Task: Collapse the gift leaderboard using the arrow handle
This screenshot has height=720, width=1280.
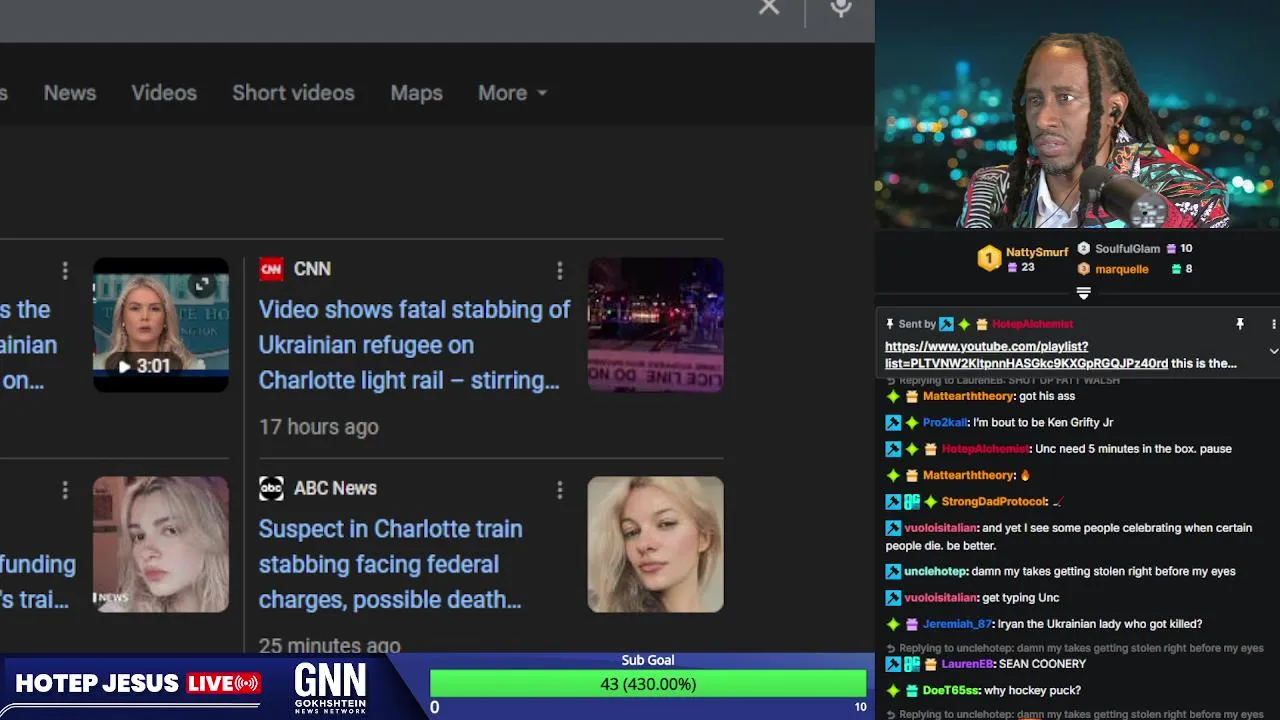Action: pyautogui.click(x=1083, y=292)
